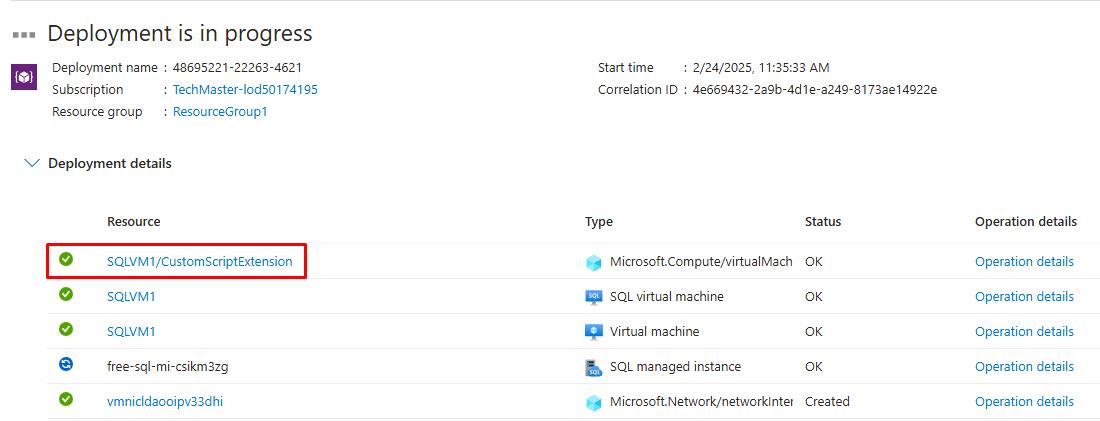1100x421 pixels.
Task: Click the Correlation ID value 4e669432-2a9b-4d1e-a249-8173ae14922e
Action: tap(814, 90)
